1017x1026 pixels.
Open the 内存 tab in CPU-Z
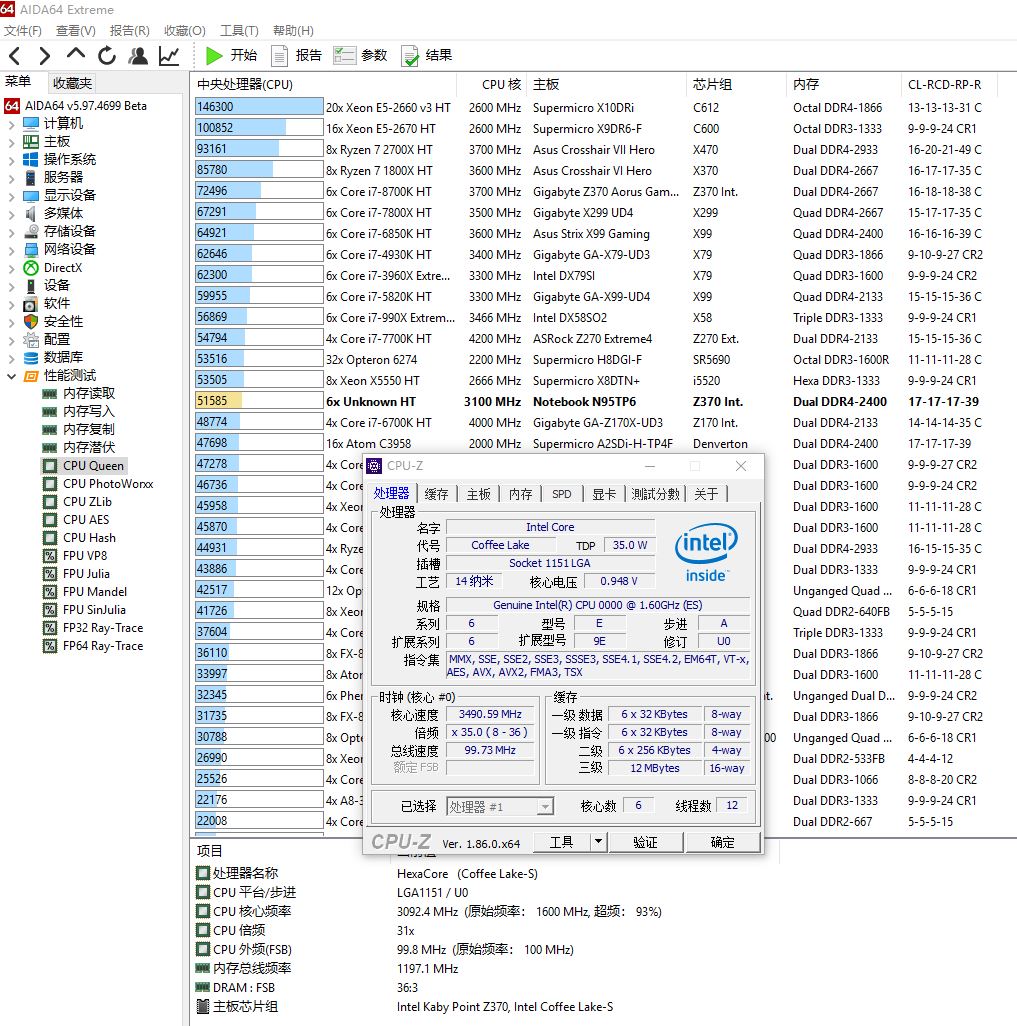pos(520,494)
